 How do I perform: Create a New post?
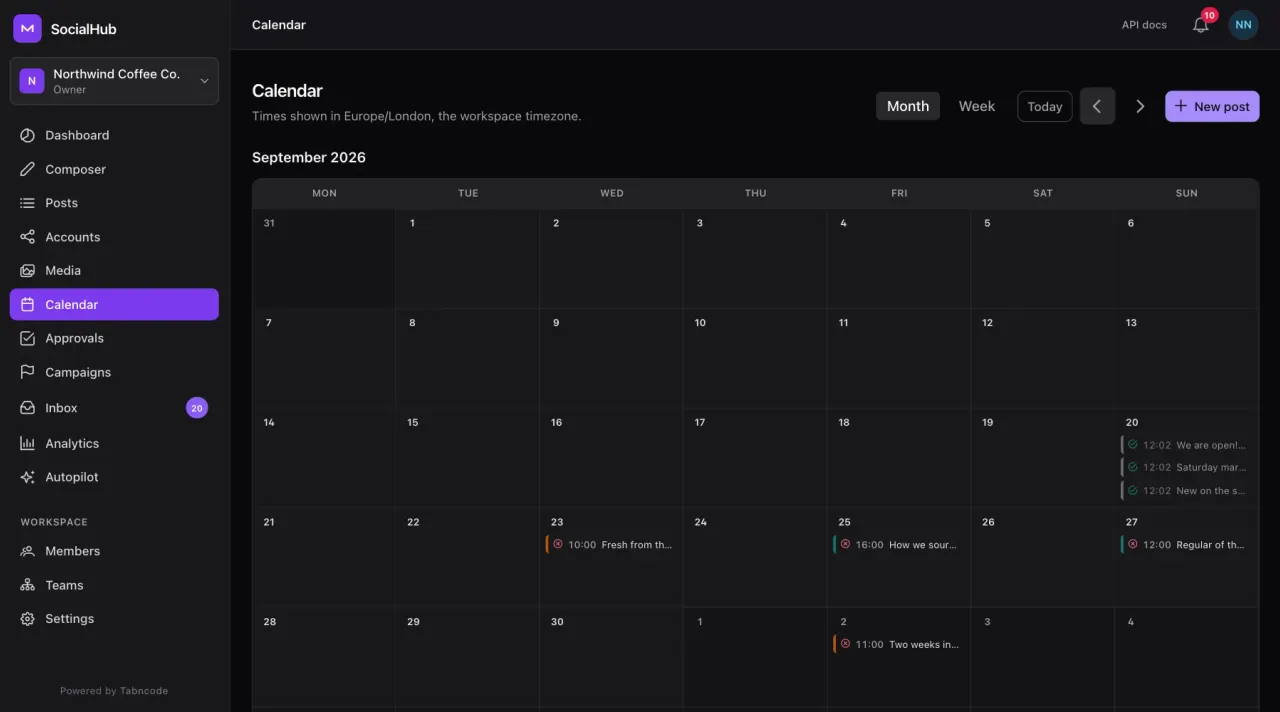[1212, 106]
